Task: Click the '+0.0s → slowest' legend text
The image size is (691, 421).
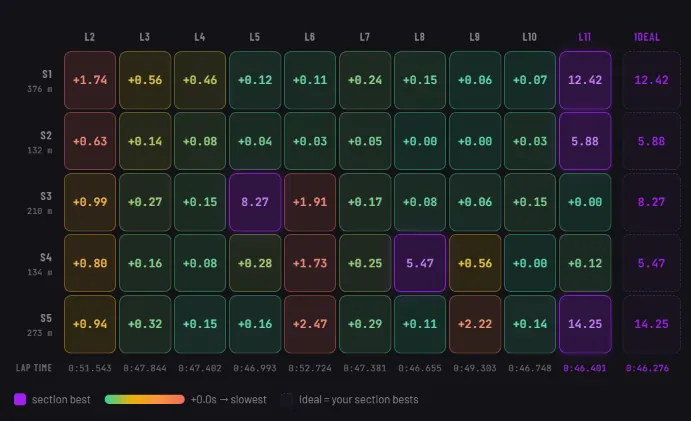Action: point(229,400)
